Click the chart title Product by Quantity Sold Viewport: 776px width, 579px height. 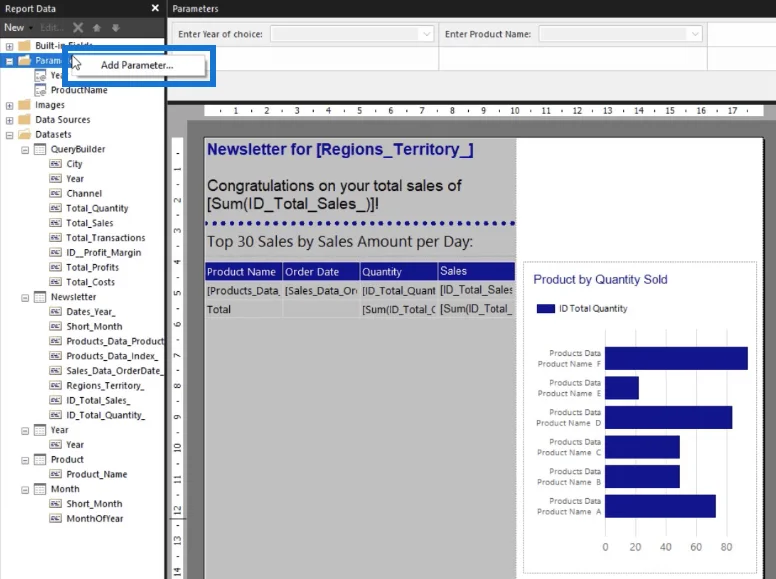click(600, 280)
